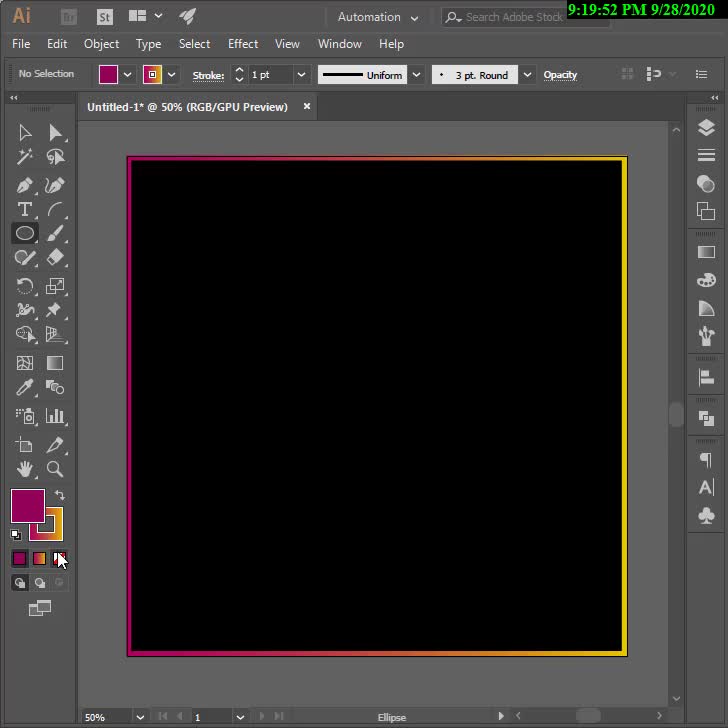Open the Layers panel icon
Screen dimensions: 728x728
point(706,128)
